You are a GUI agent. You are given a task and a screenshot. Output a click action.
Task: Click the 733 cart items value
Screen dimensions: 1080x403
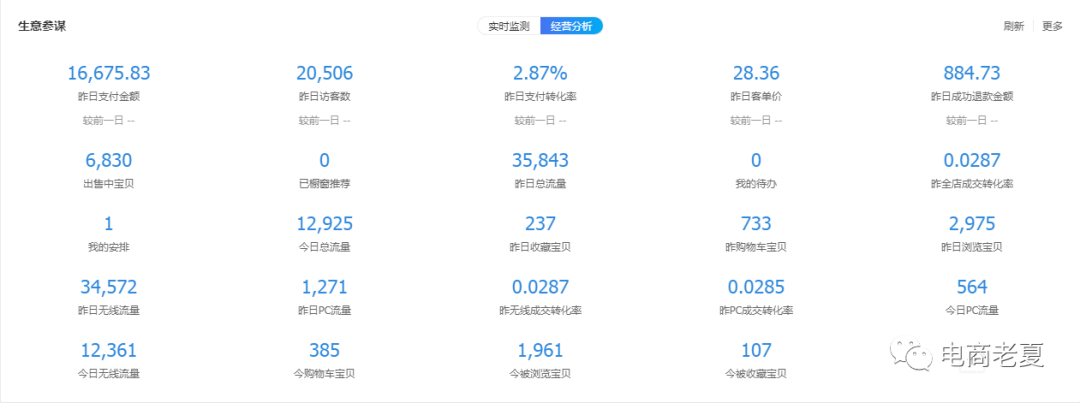[x=756, y=223]
